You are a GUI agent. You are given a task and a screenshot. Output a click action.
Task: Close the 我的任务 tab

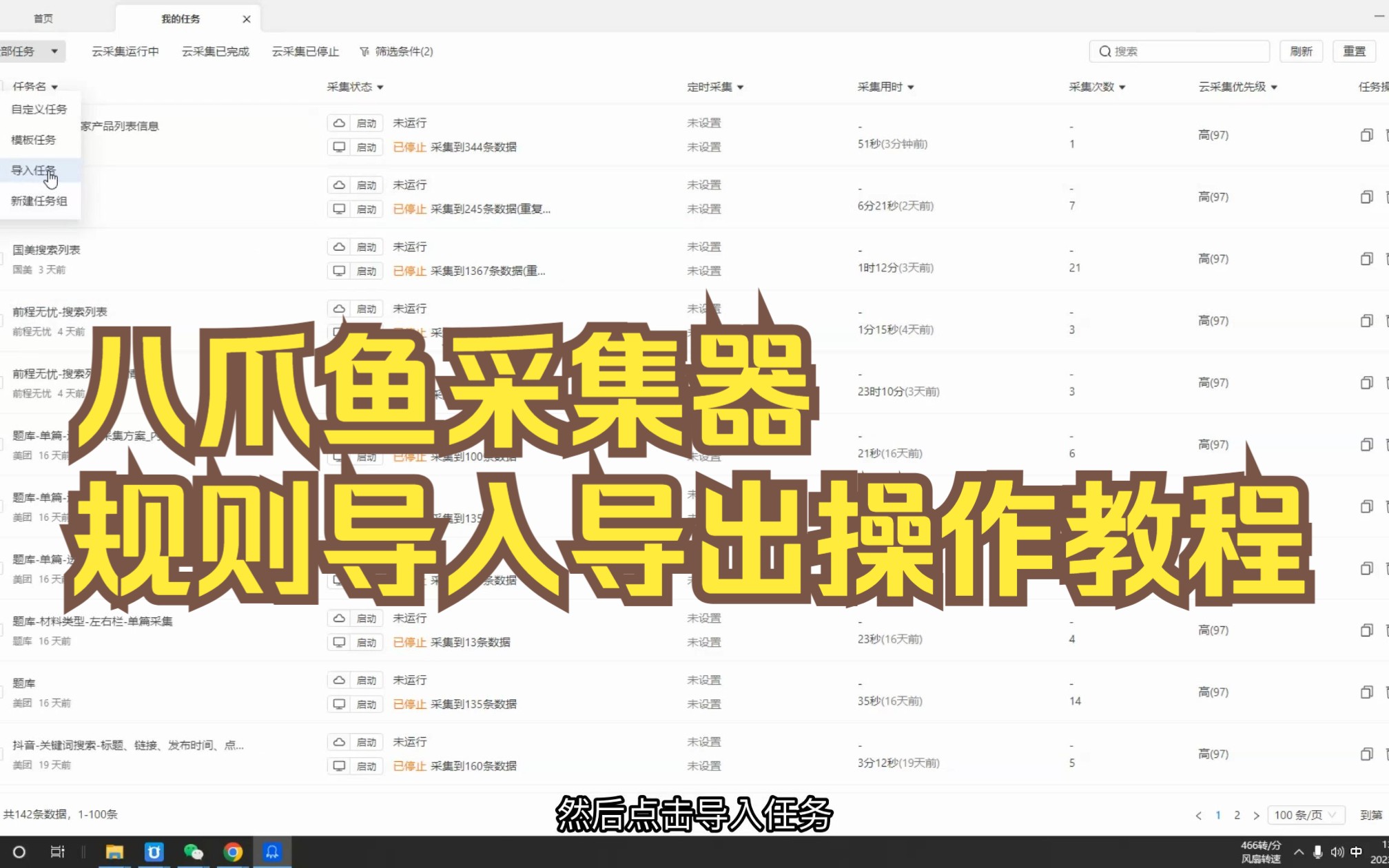click(x=247, y=19)
